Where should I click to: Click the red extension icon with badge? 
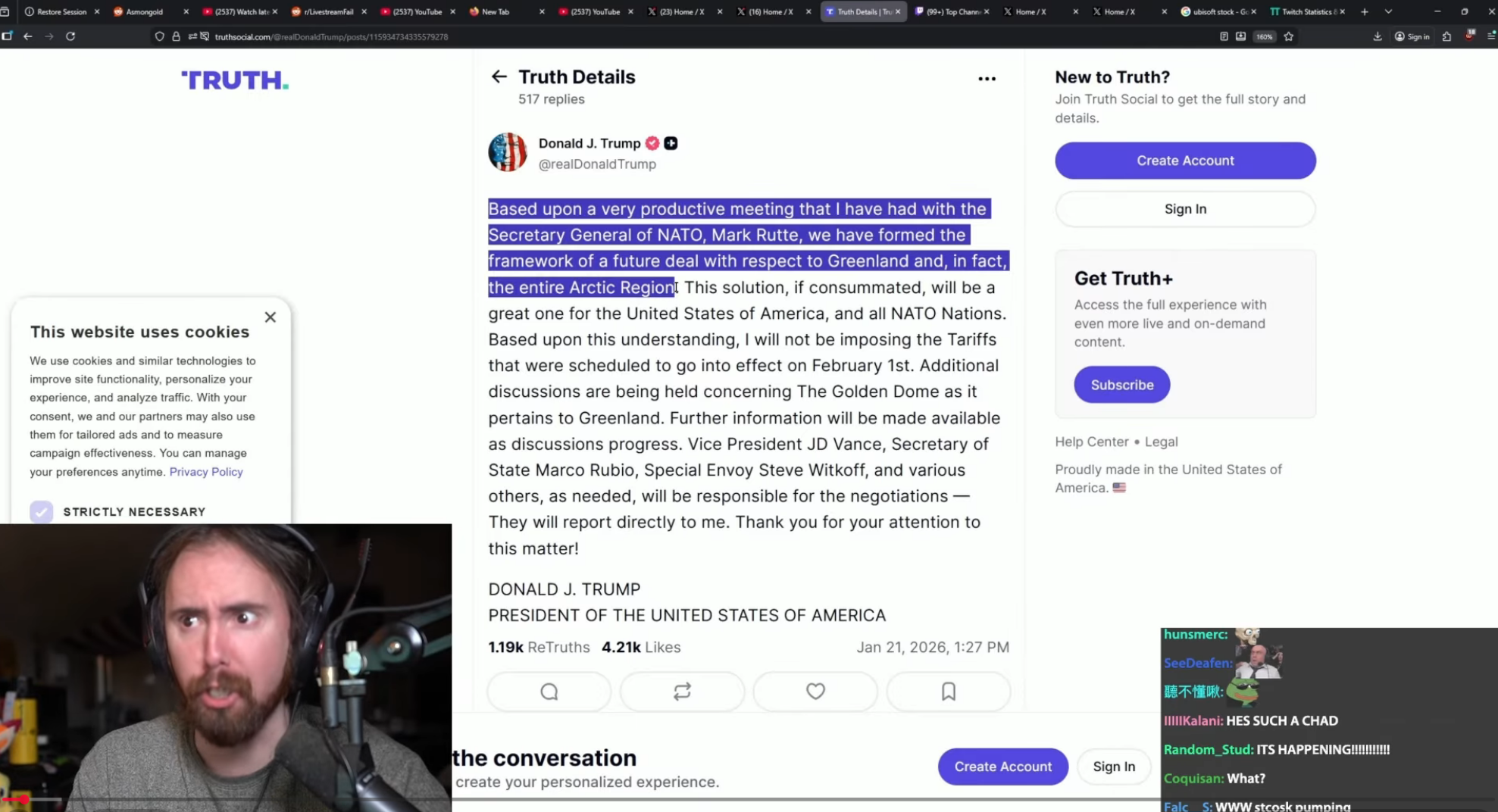pyautogui.click(x=1470, y=36)
